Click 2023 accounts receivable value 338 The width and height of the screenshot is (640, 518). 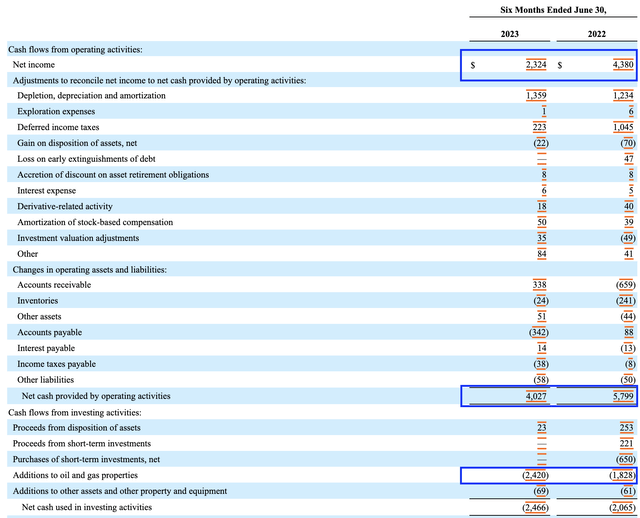(540, 285)
